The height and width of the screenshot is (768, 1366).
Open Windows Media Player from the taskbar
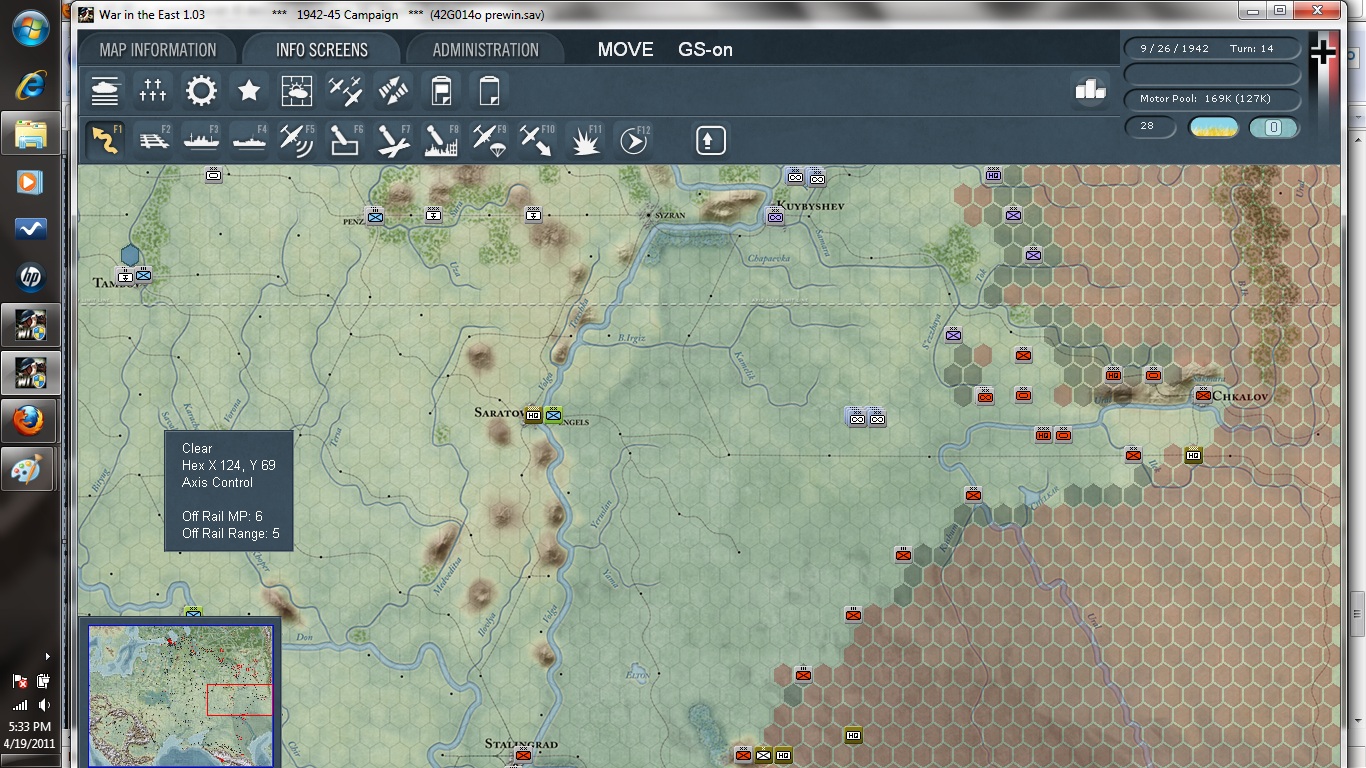tap(30, 182)
